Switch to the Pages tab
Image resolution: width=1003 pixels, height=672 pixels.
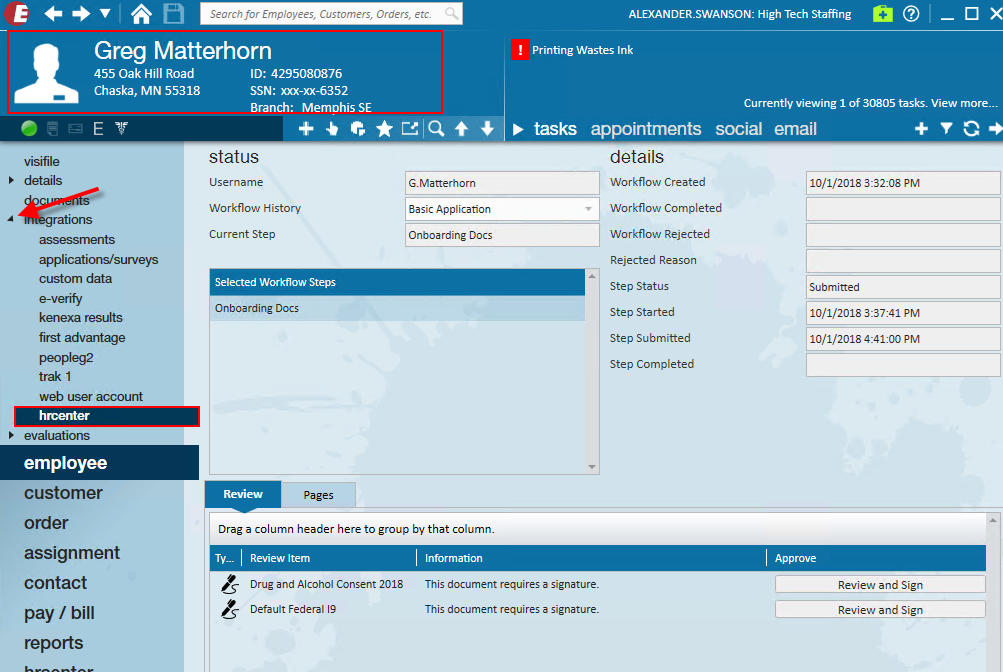coord(318,495)
